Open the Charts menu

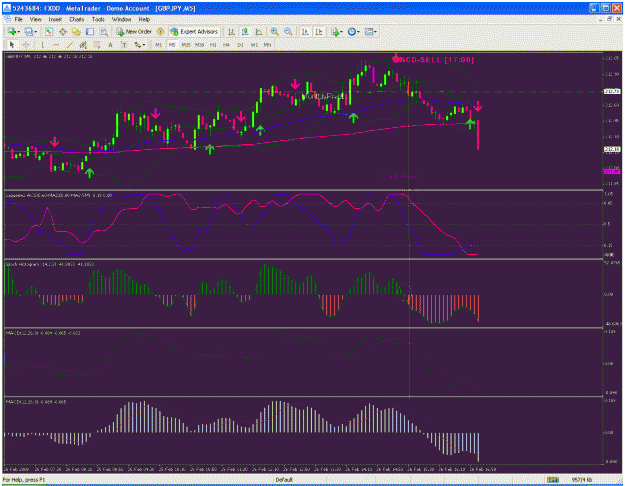[77, 19]
